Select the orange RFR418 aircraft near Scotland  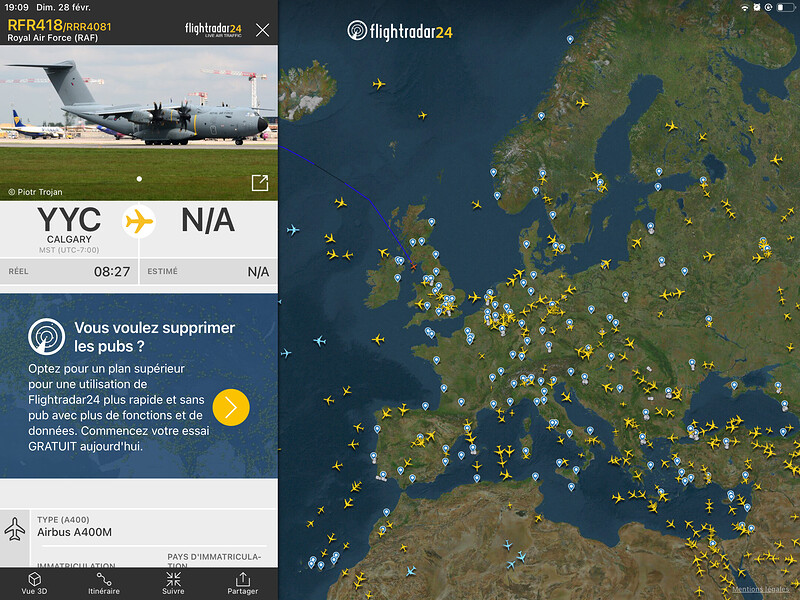(x=413, y=266)
